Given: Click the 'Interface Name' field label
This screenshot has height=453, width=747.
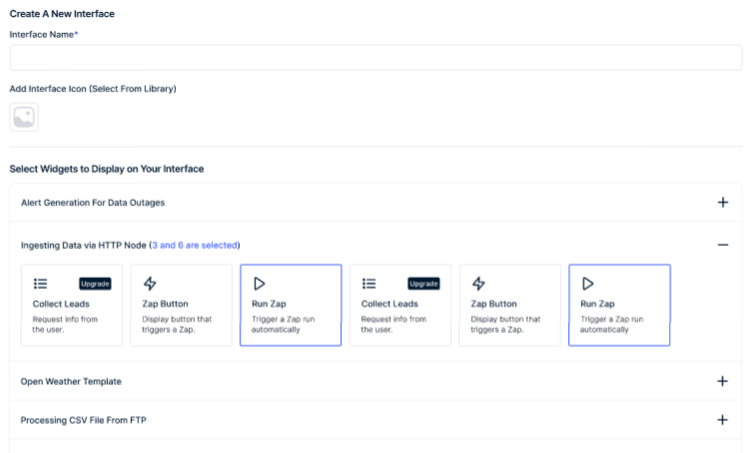Looking at the screenshot, I should click(x=44, y=35).
